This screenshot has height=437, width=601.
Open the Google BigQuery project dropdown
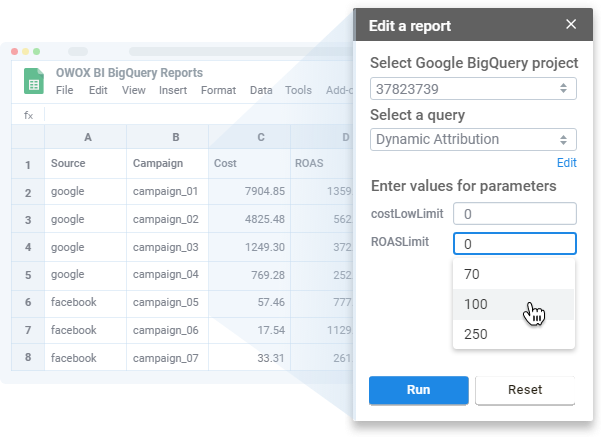tap(473, 88)
